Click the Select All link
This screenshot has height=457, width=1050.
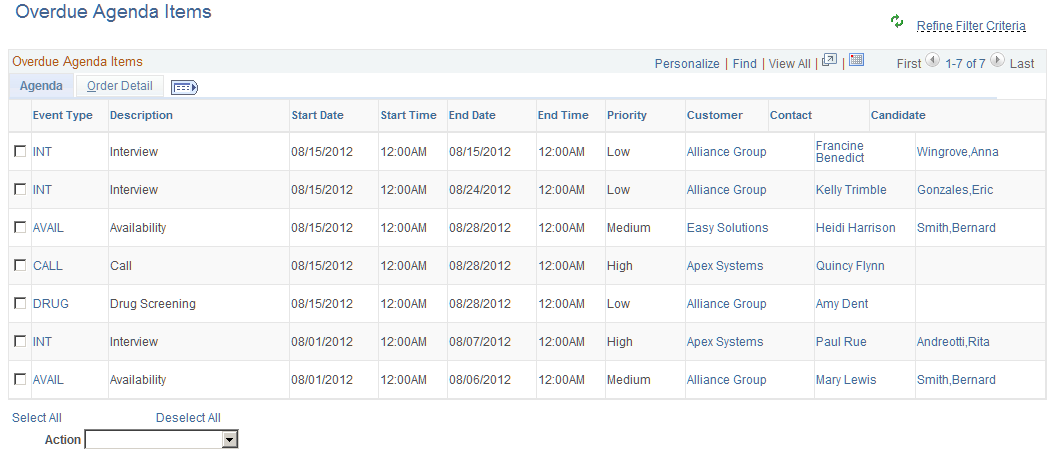37,418
